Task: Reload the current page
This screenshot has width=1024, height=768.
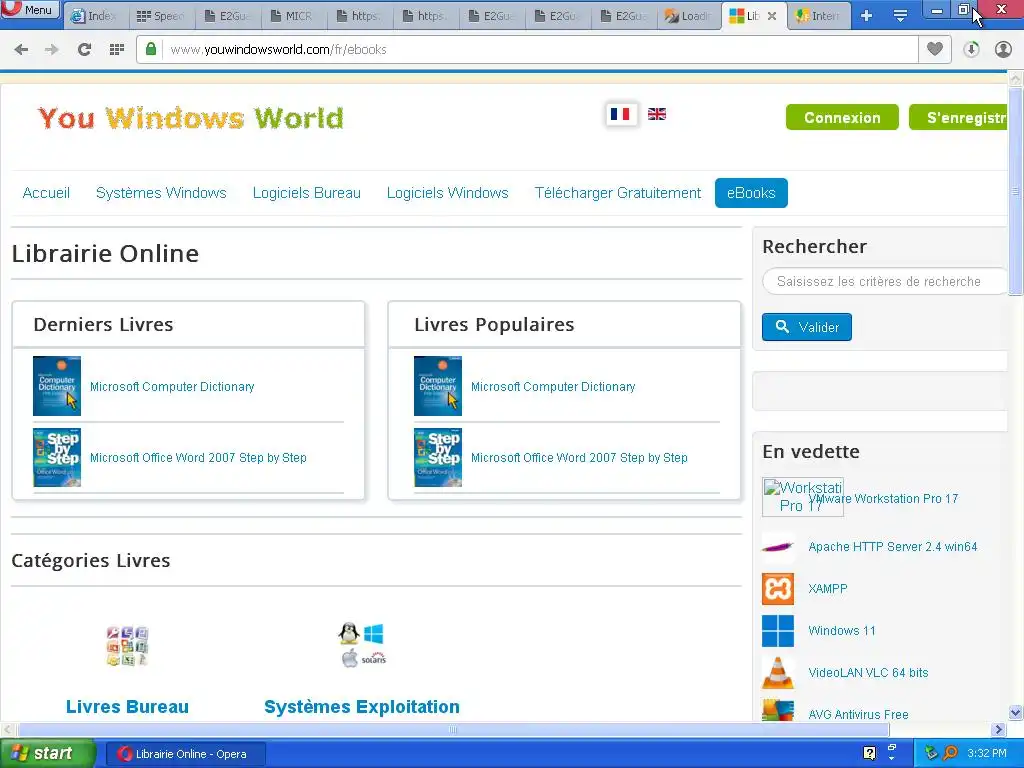Action: (84, 50)
